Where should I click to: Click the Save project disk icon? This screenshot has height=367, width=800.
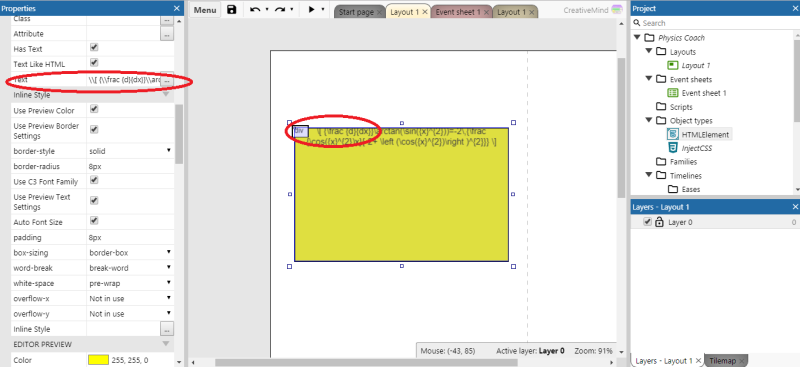(x=232, y=10)
